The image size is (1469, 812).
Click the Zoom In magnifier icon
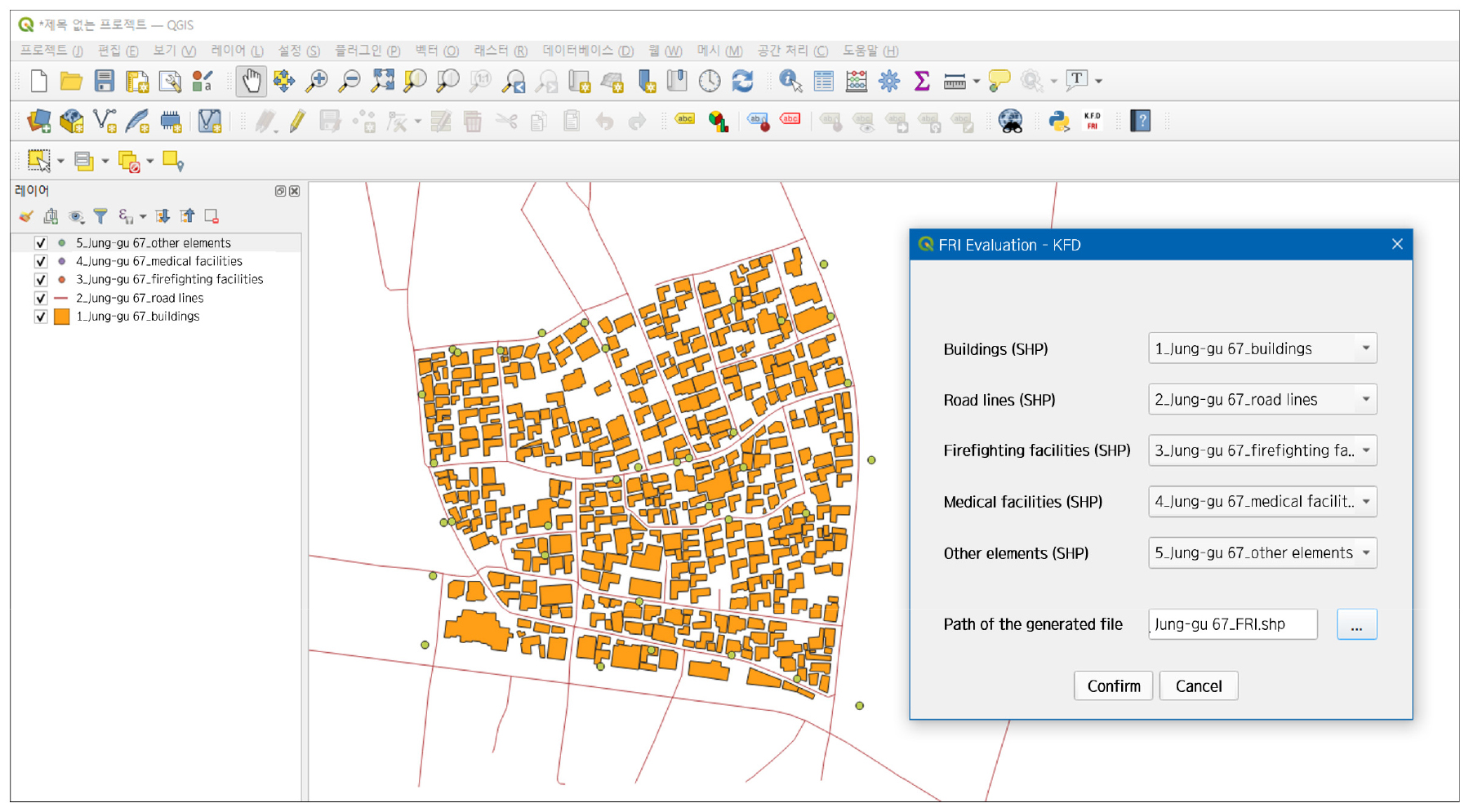tap(316, 81)
